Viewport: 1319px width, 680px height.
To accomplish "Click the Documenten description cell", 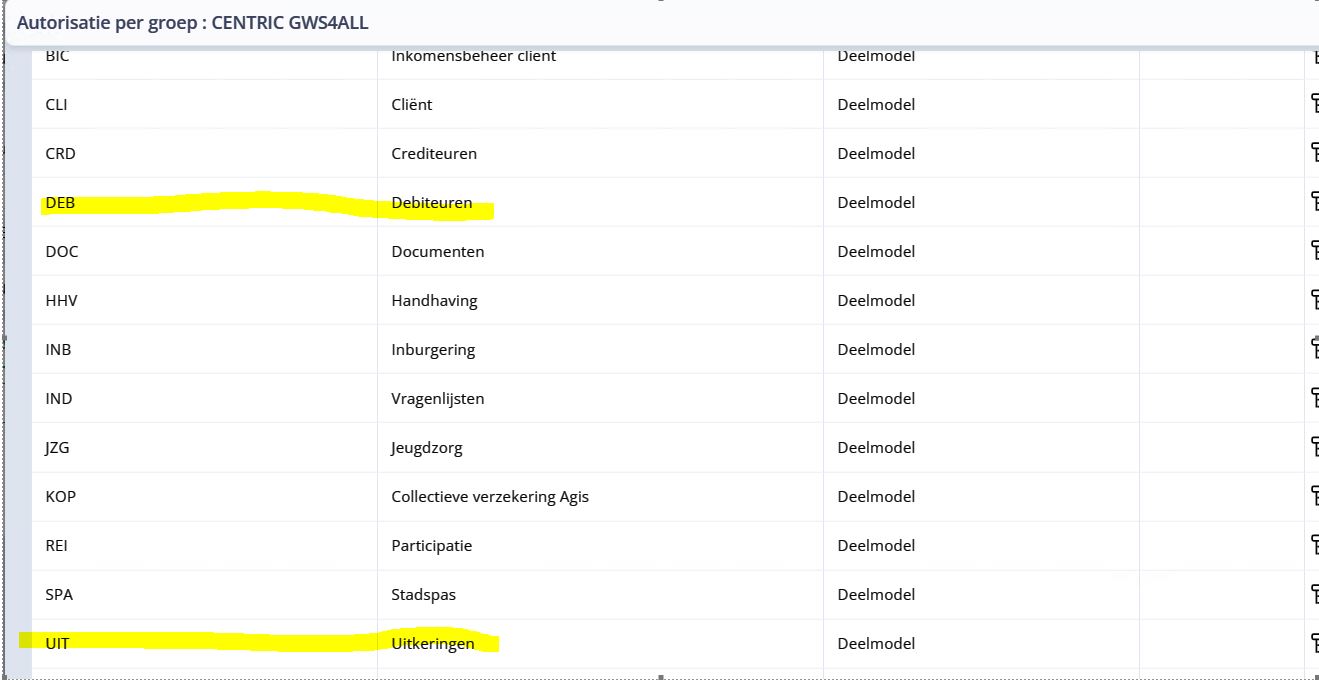I will (600, 251).
